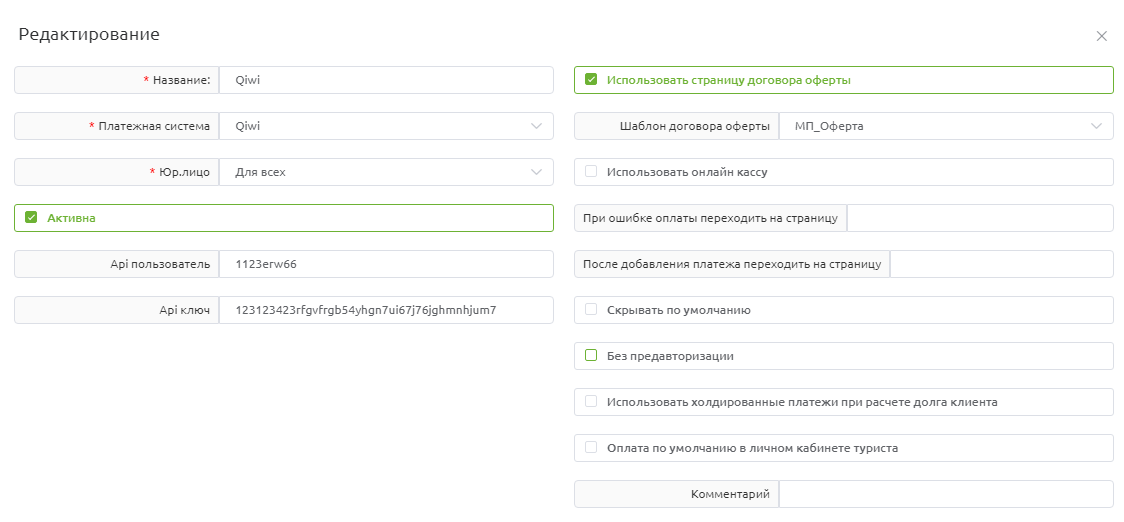Click the Api пользователь label
This screenshot has height=522, width=1124.
pyautogui.click(x=161, y=264)
